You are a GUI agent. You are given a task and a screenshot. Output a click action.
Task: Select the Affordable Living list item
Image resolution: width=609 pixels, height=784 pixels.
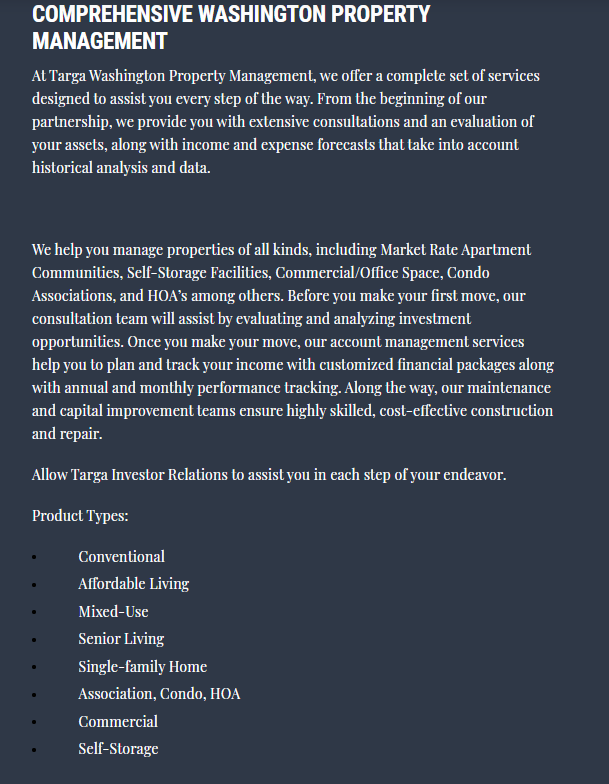134,584
